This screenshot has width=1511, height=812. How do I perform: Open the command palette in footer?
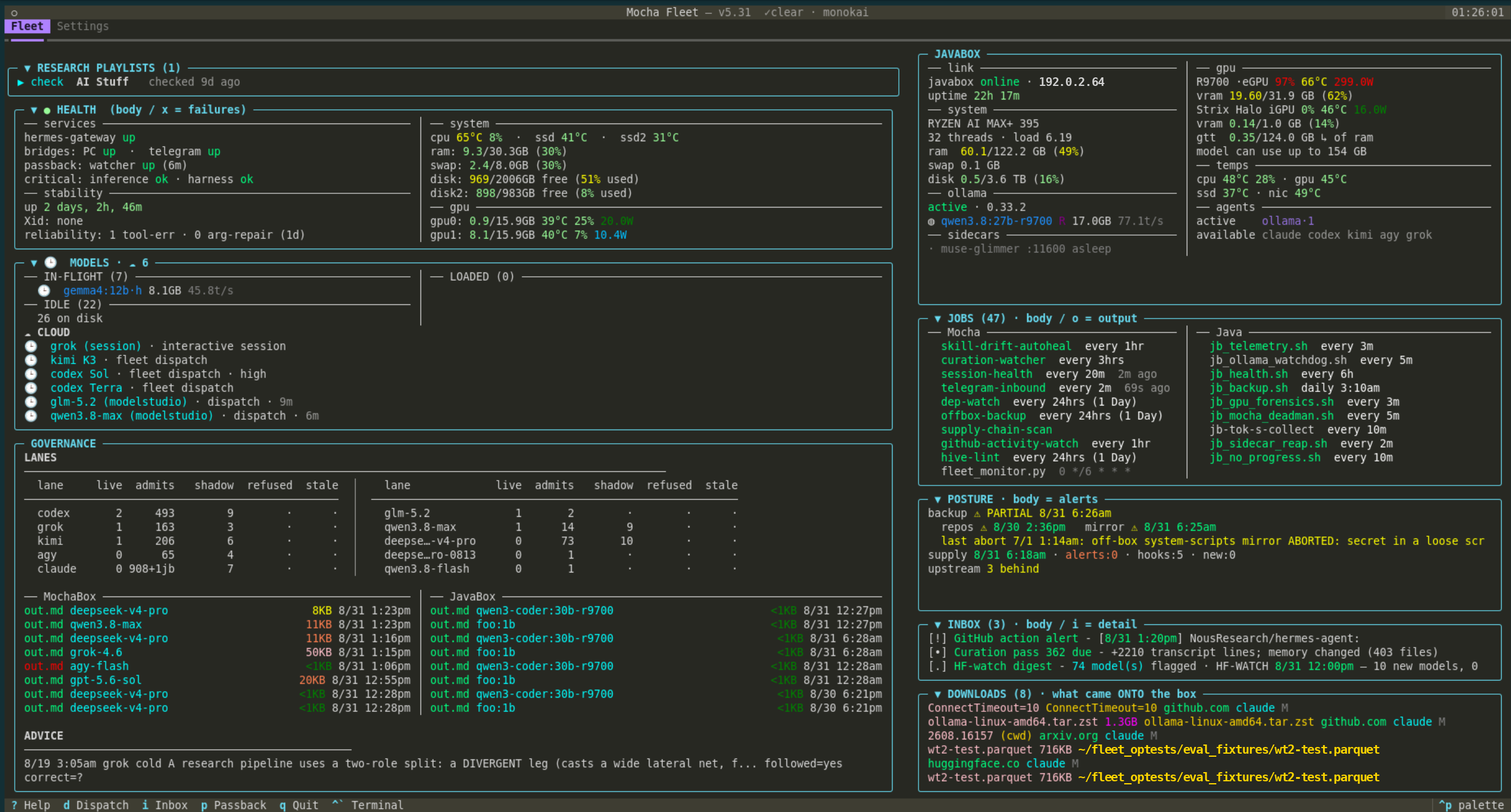tap(1472, 805)
